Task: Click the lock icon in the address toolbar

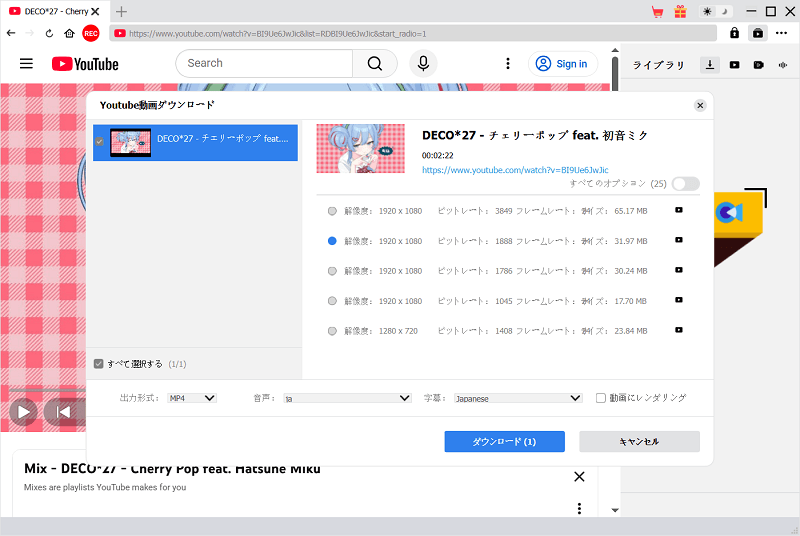Action: pos(734,33)
